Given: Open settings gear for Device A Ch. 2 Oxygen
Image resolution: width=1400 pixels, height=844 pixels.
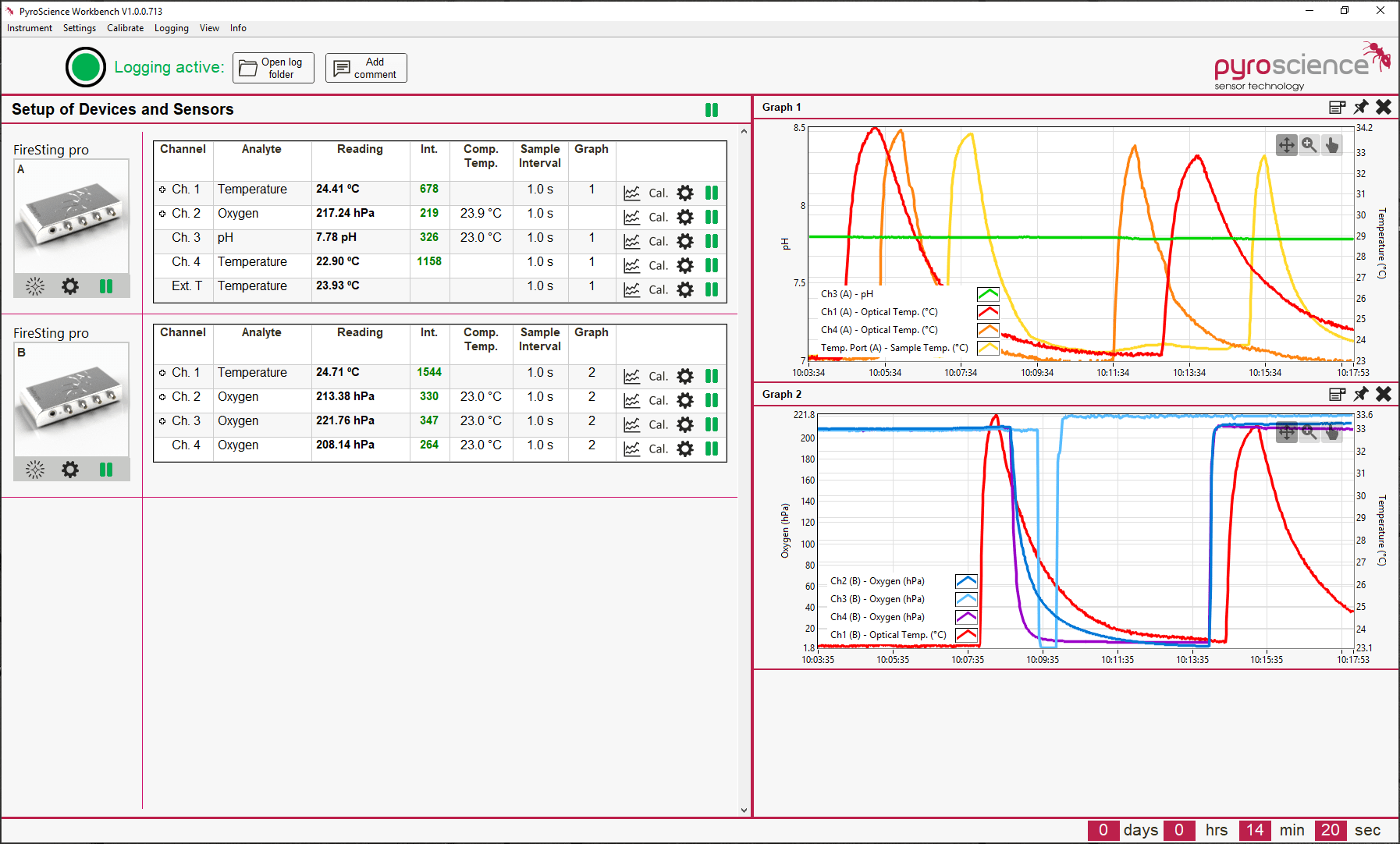Looking at the screenshot, I should pos(685,217).
